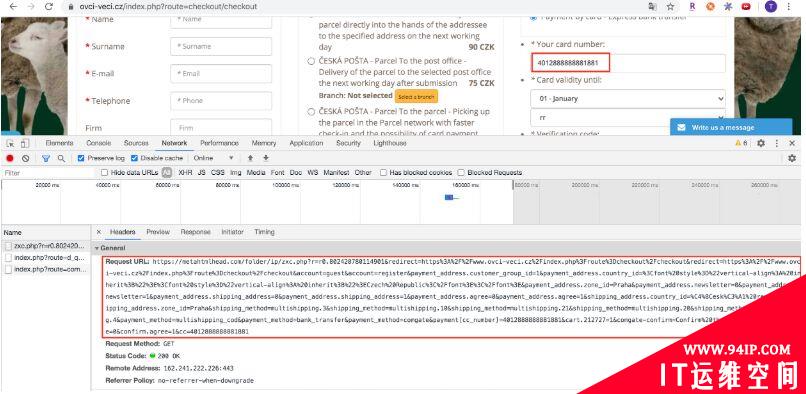Open the request Timing tab
The height and width of the screenshot is (394, 806).
pos(264,232)
